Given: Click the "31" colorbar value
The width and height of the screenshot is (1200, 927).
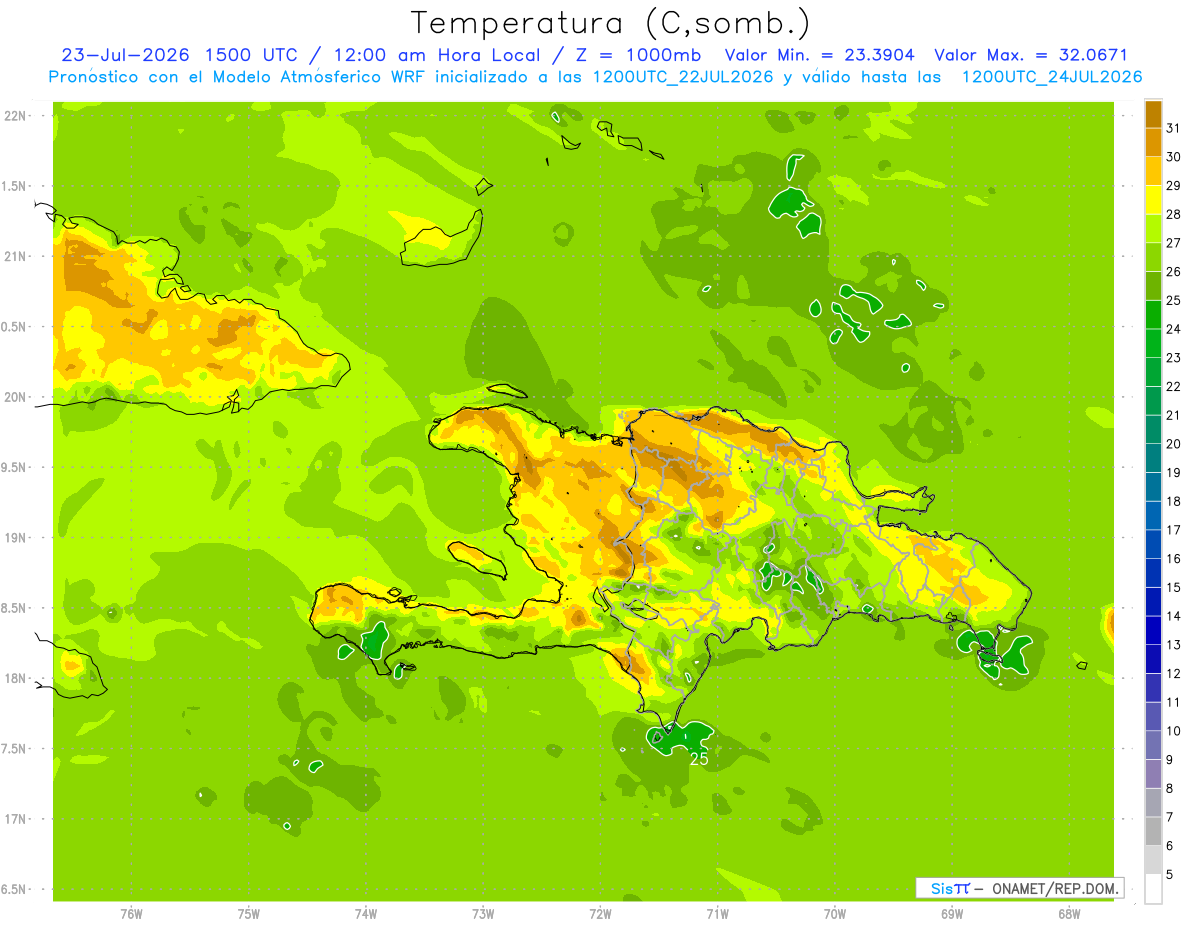Looking at the screenshot, I should pos(1174,128).
